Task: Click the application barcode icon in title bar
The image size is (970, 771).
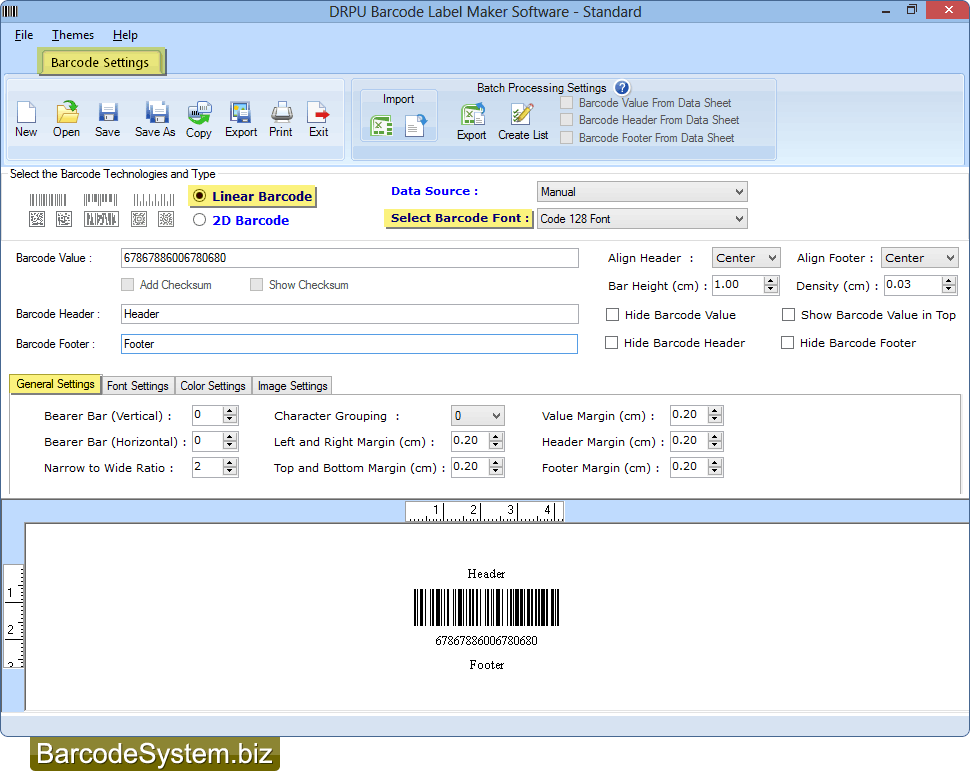Action: [x=11, y=11]
